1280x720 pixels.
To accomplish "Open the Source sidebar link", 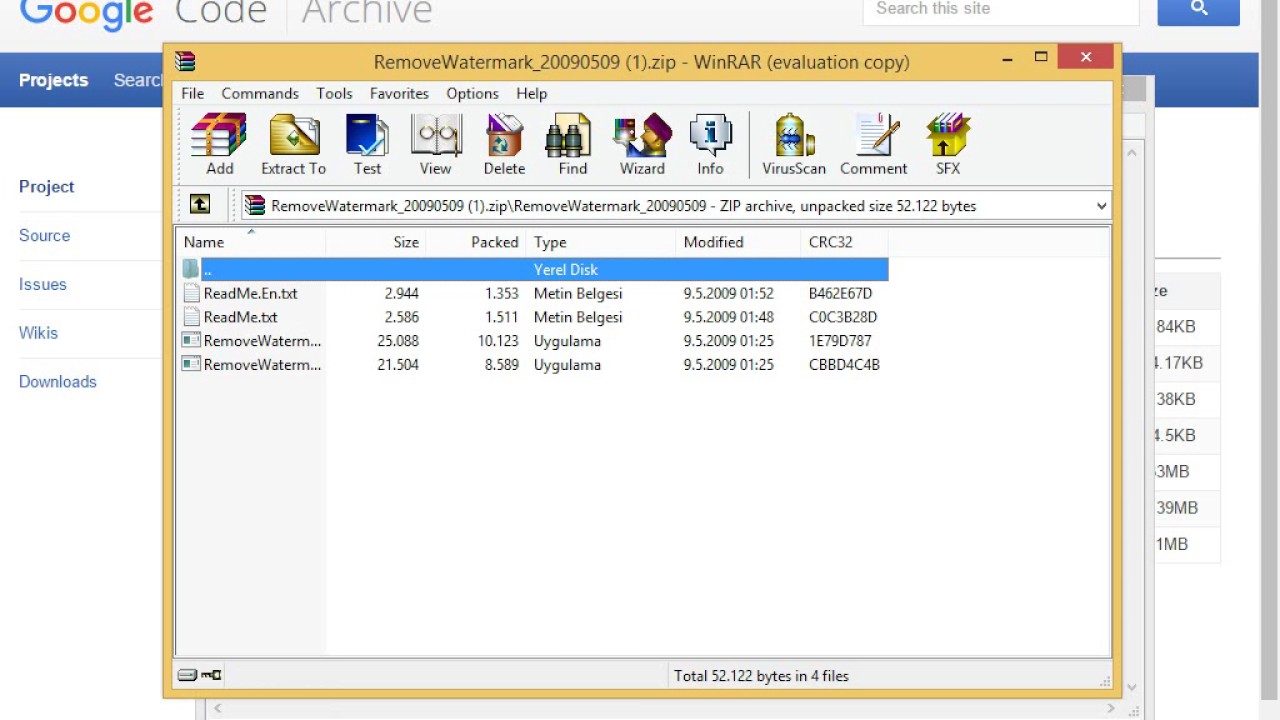I will 44,236.
